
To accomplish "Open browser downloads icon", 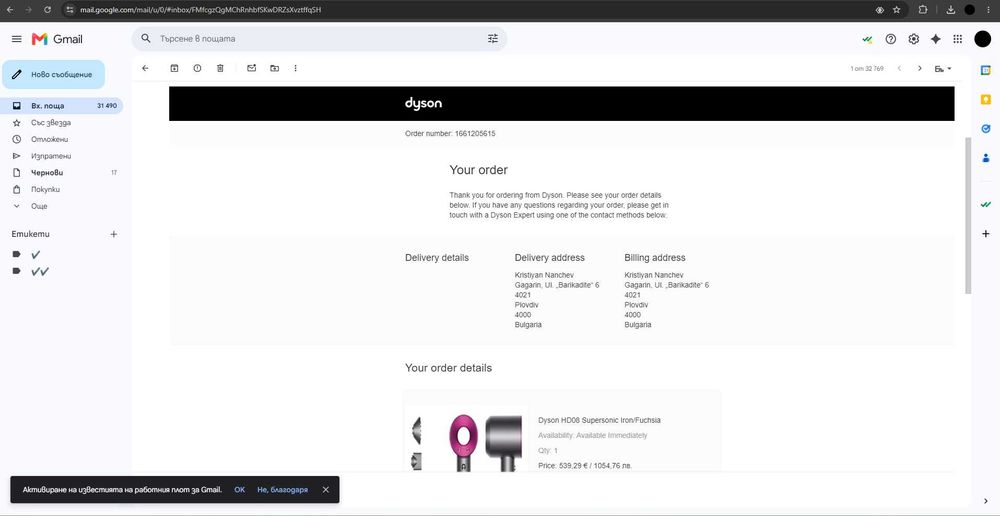I will [x=950, y=10].
